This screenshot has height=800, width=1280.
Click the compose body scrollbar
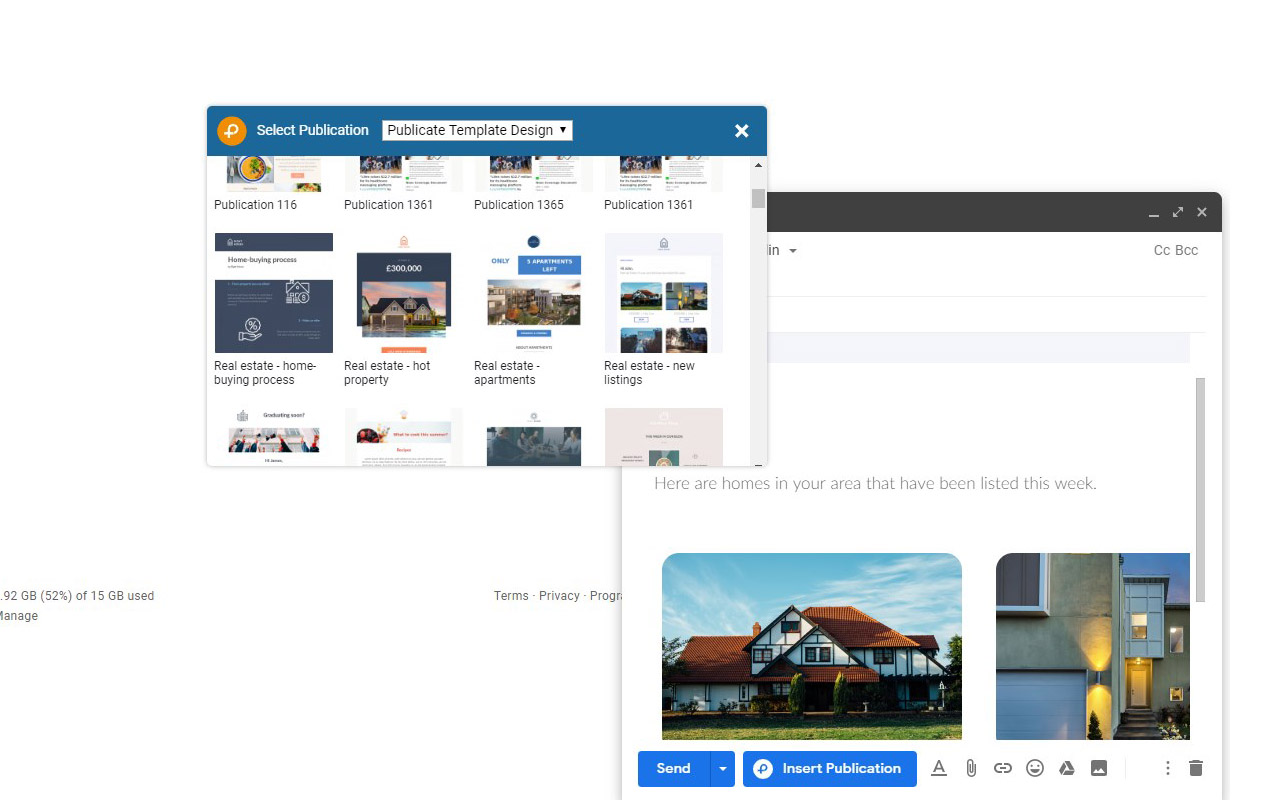pyautogui.click(x=1200, y=490)
